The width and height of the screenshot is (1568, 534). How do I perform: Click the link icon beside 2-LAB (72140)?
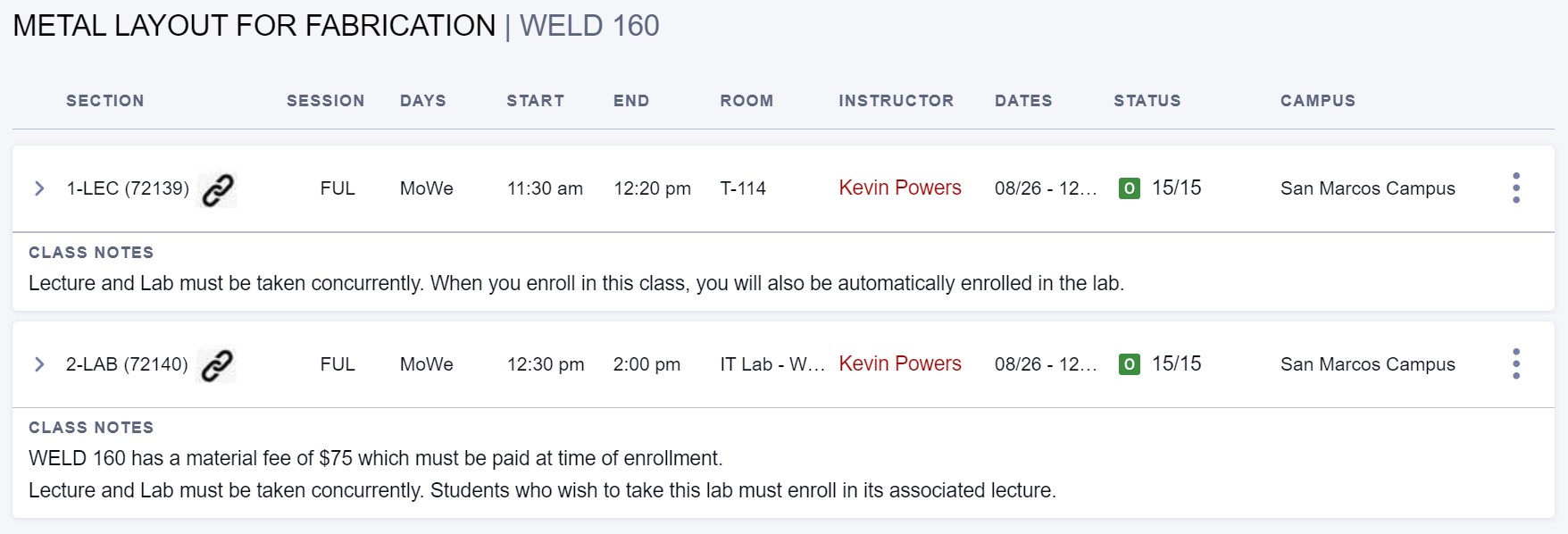(x=217, y=365)
